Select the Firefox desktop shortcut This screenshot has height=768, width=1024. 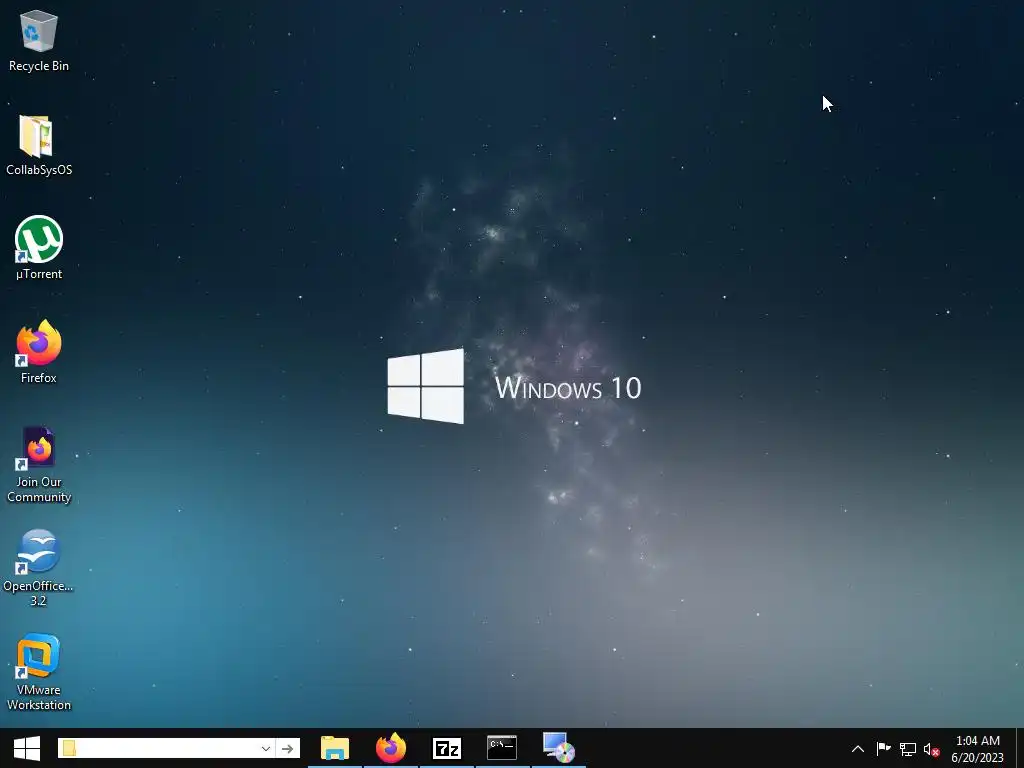pos(39,351)
